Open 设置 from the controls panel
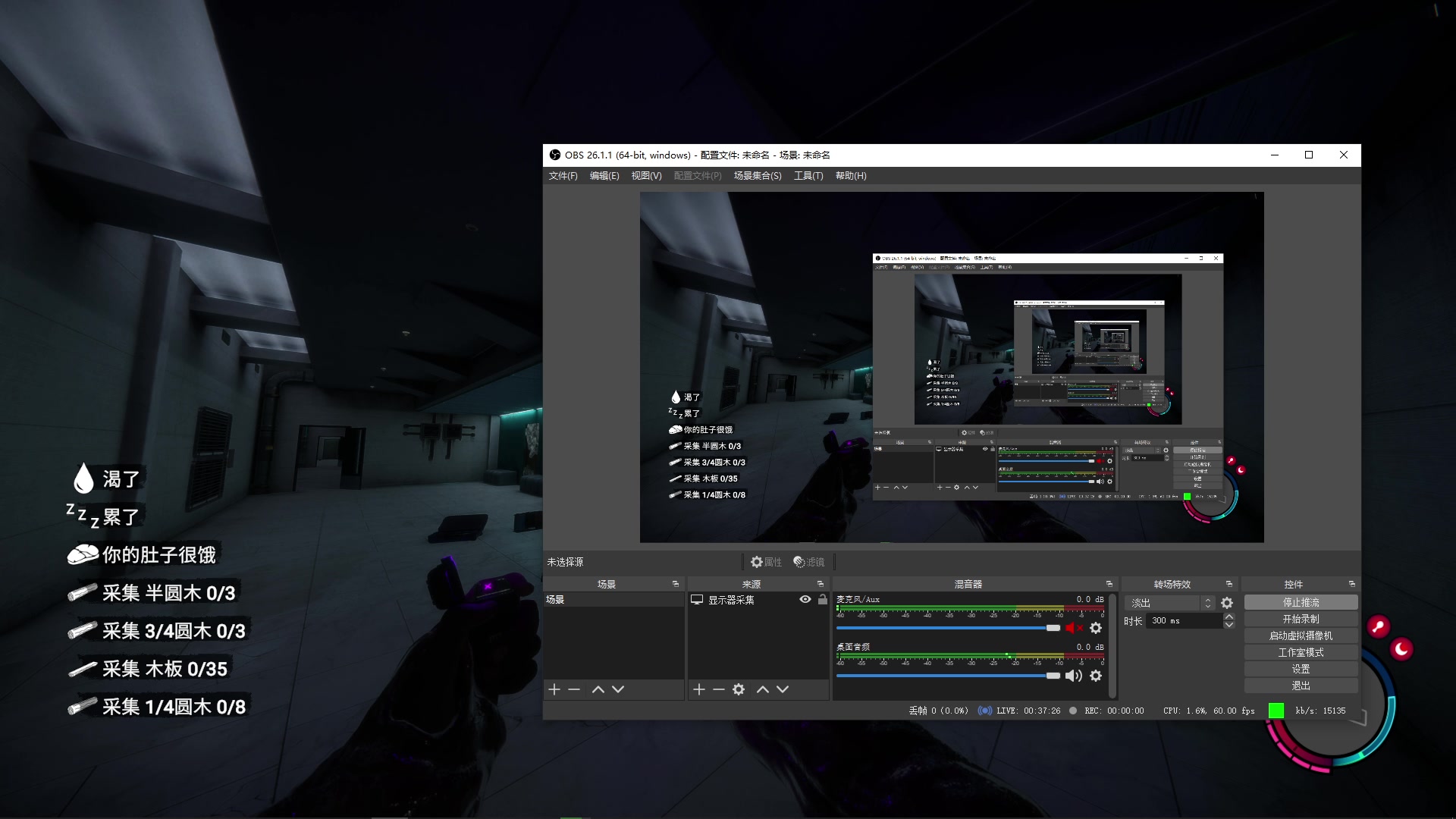 [x=1301, y=669]
